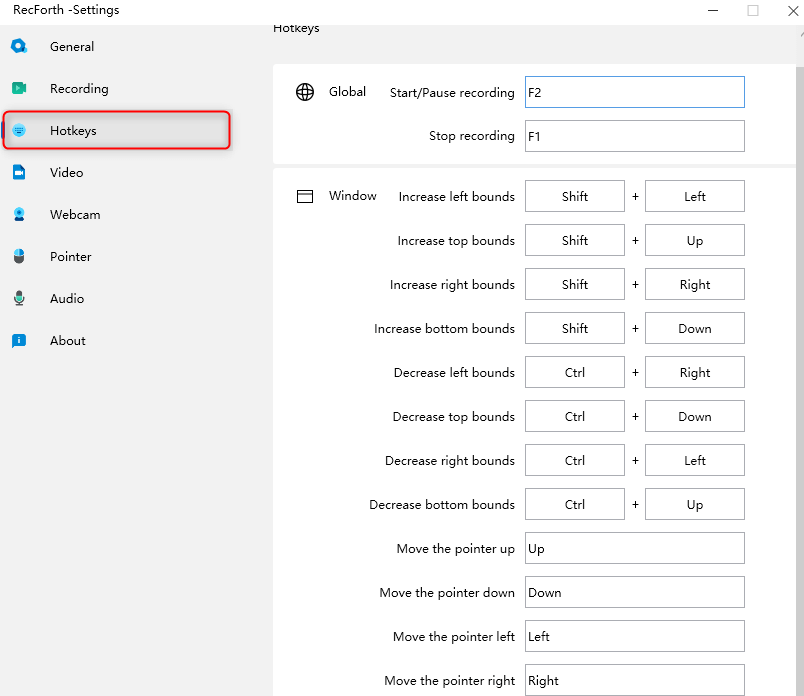Edit Down key for Increase bottom bounds
Image resolution: width=804 pixels, height=696 pixels.
tap(695, 328)
